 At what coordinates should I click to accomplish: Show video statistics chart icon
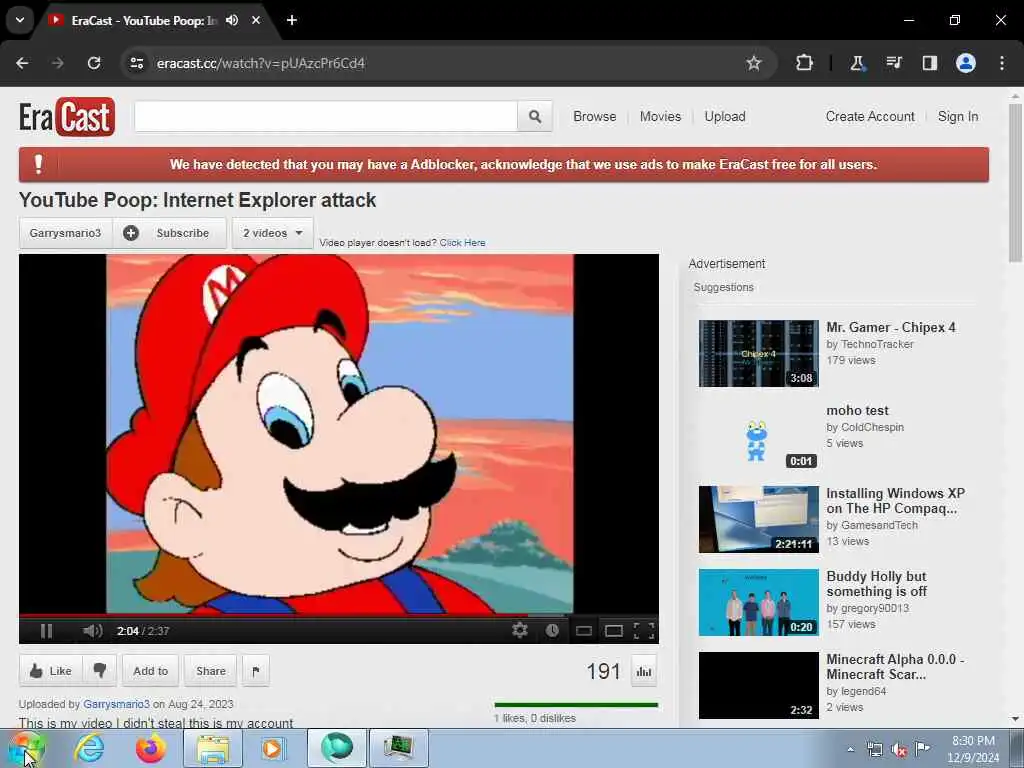click(644, 671)
